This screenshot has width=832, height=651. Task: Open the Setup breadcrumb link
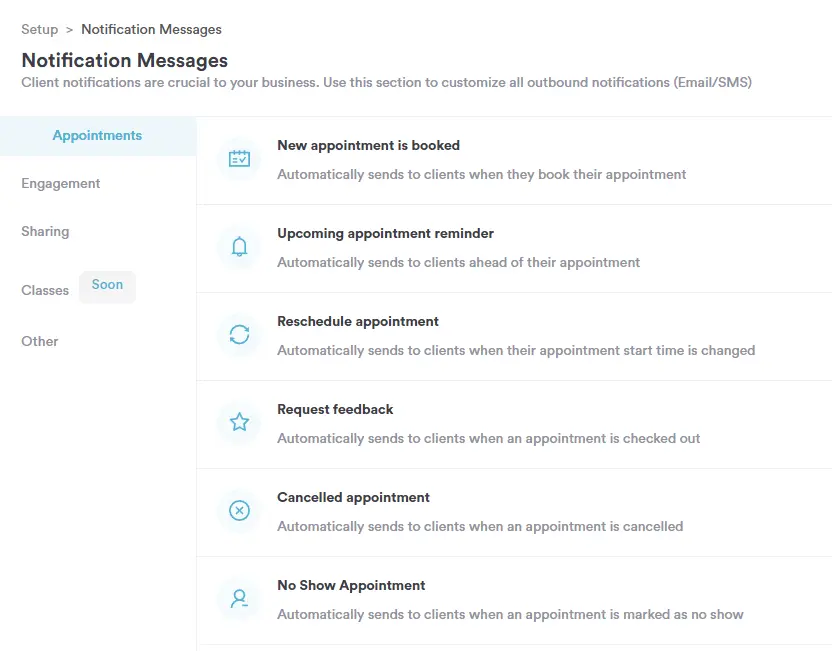pyautogui.click(x=40, y=29)
